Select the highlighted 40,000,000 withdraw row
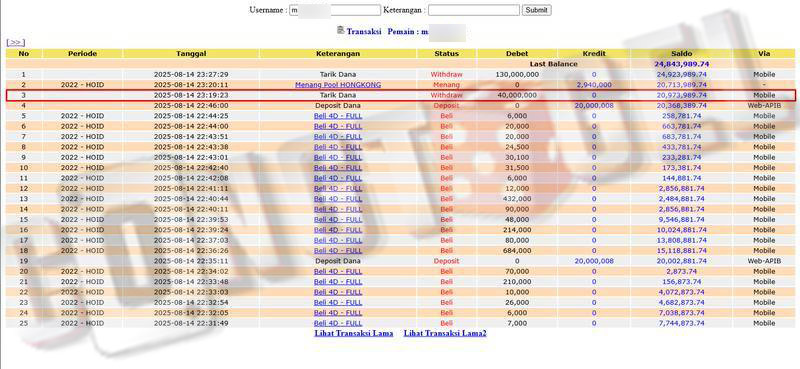Screen dimensions: 800x369 pos(401,95)
